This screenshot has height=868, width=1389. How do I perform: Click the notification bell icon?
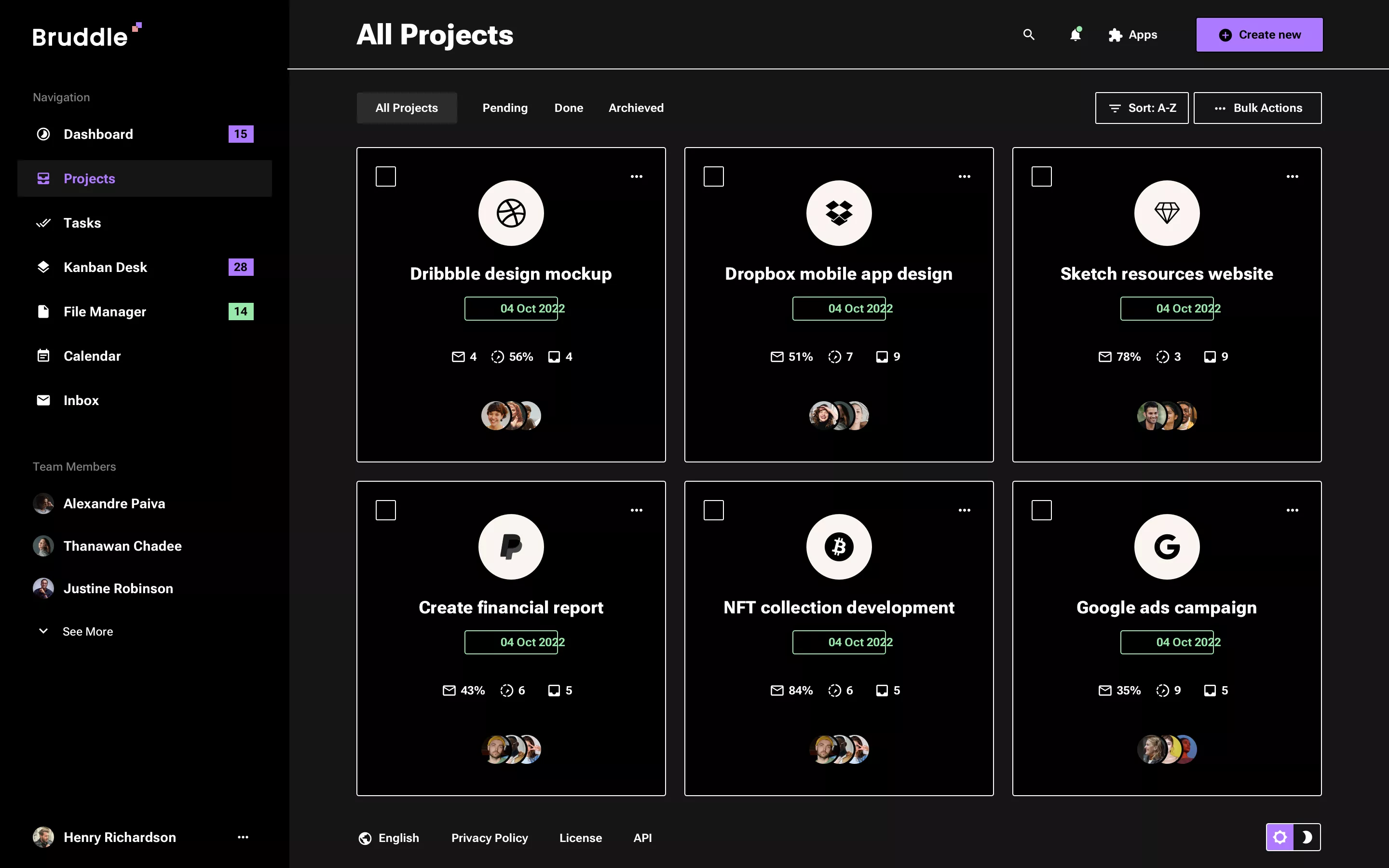[x=1076, y=34]
